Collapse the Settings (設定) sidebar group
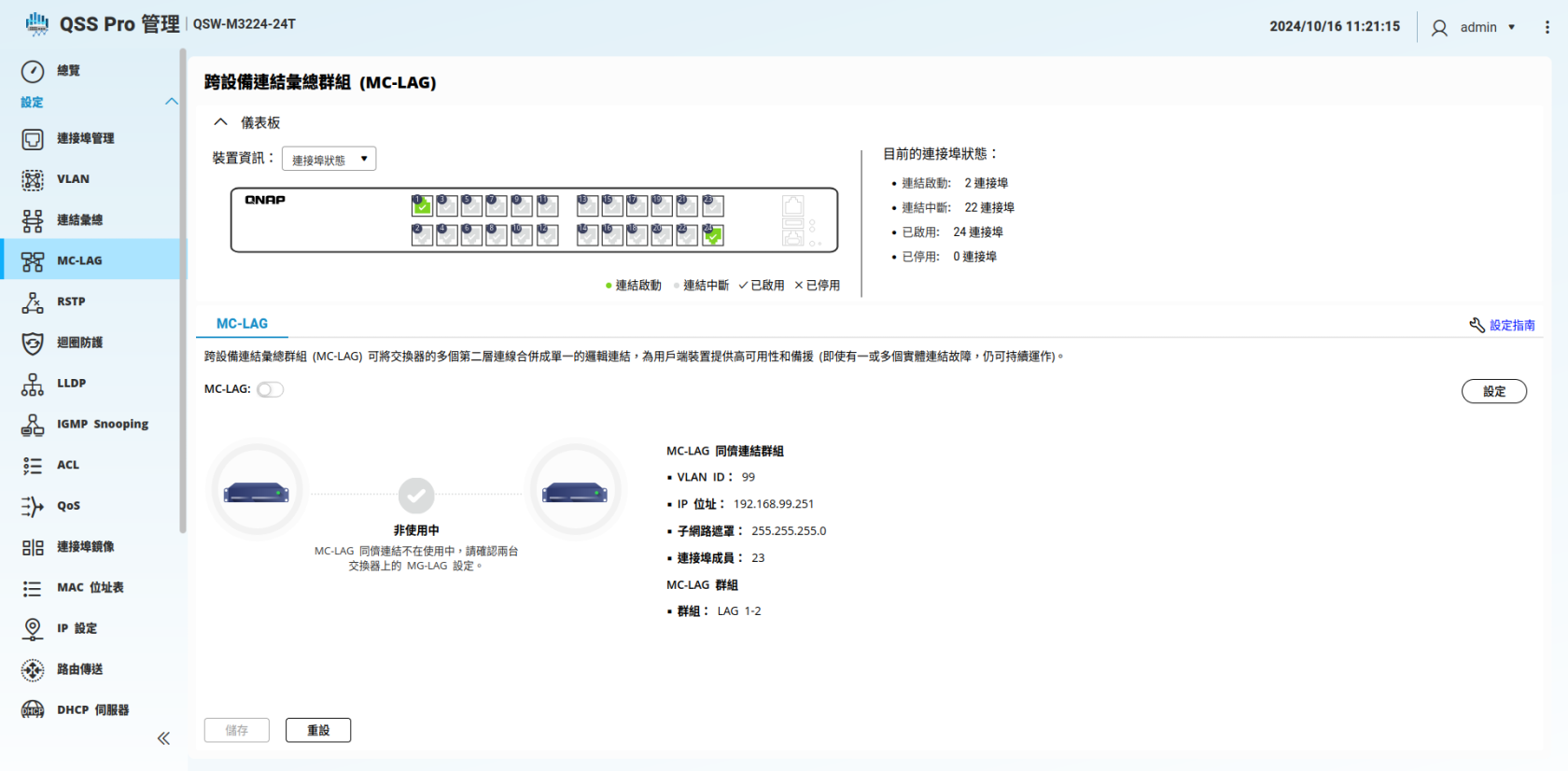 [172, 102]
